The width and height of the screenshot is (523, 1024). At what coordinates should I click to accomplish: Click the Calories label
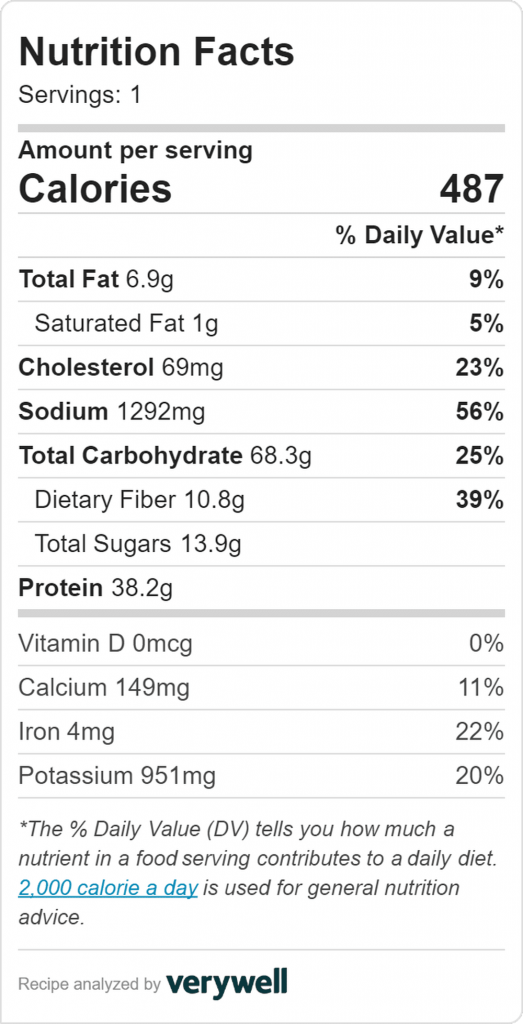click(95, 188)
